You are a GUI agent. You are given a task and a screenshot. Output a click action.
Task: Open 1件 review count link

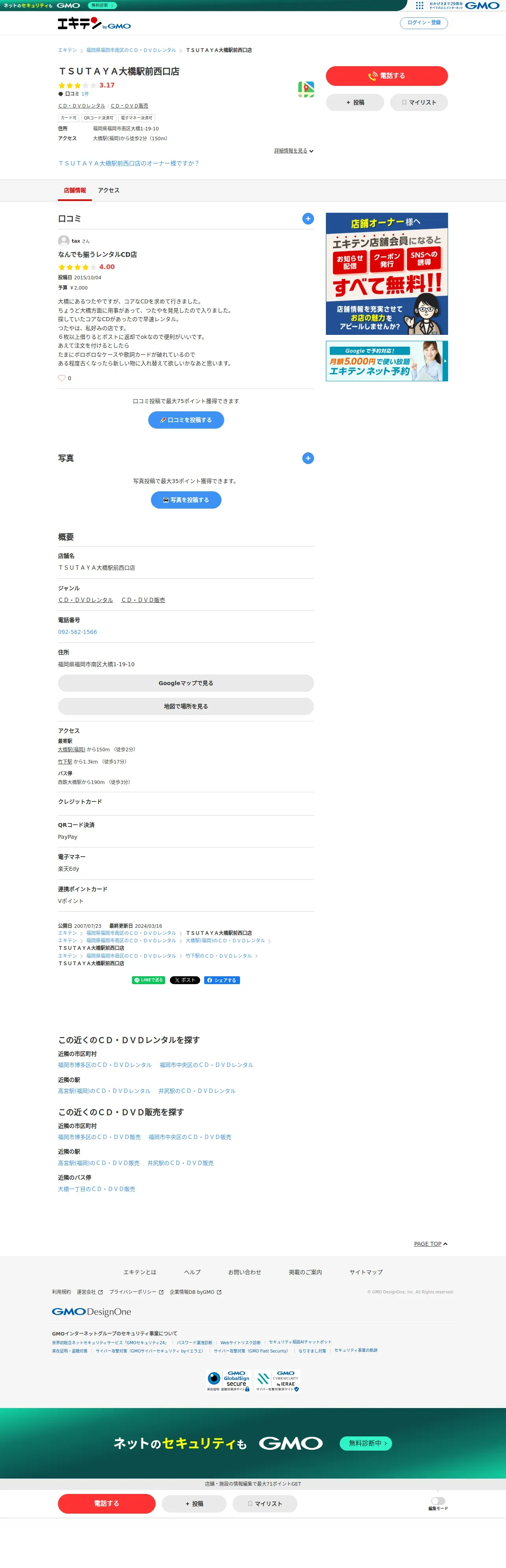point(85,94)
